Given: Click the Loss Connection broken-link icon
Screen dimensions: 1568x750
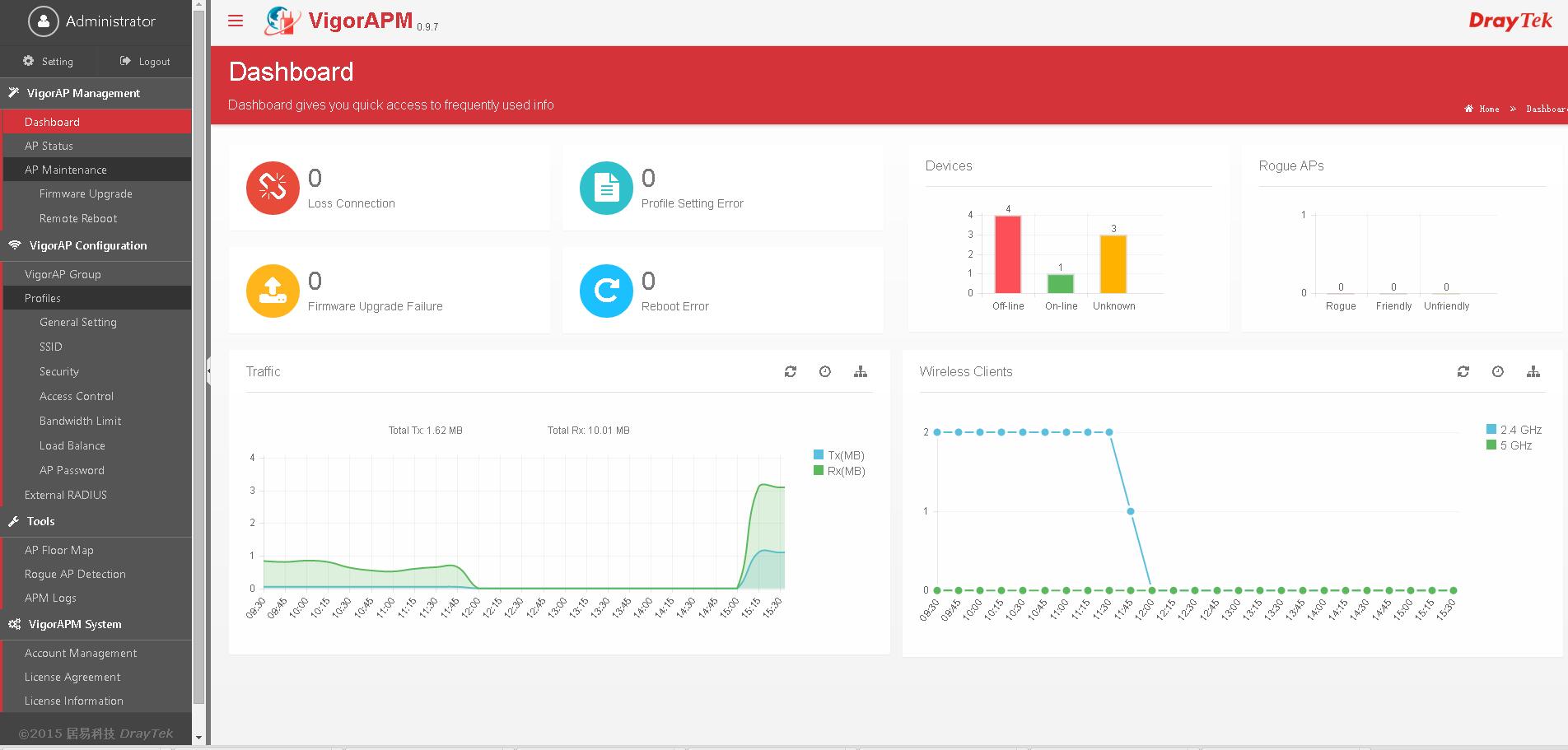Looking at the screenshot, I should pos(273,188).
